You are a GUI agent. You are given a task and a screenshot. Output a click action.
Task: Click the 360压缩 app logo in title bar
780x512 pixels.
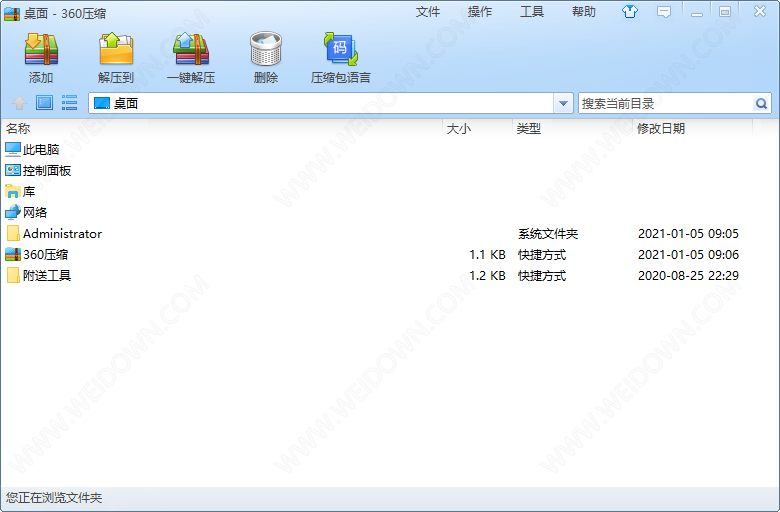point(12,13)
